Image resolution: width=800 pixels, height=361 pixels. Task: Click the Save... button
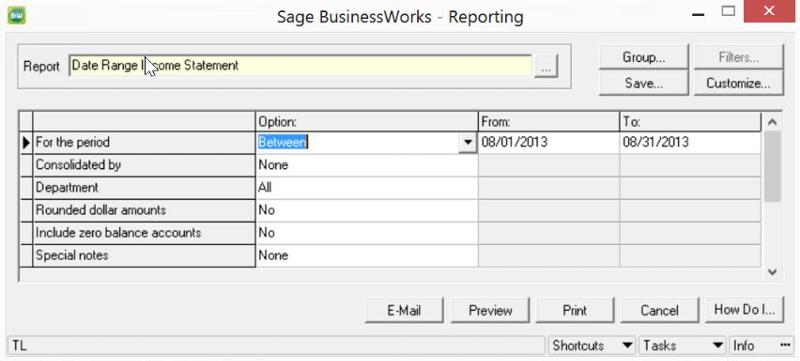coord(643,83)
